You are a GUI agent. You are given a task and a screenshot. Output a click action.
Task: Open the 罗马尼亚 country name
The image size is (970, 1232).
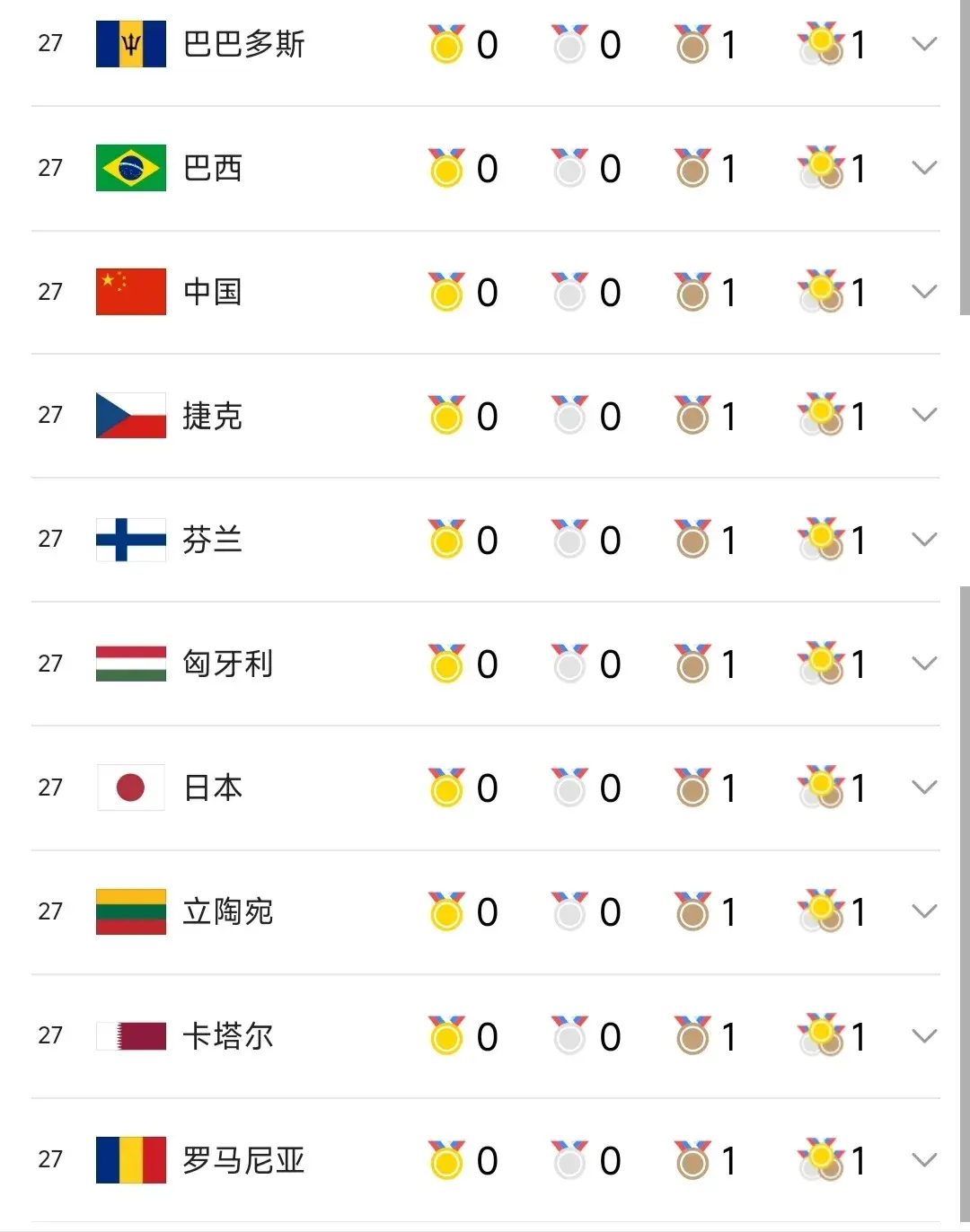tap(243, 1160)
